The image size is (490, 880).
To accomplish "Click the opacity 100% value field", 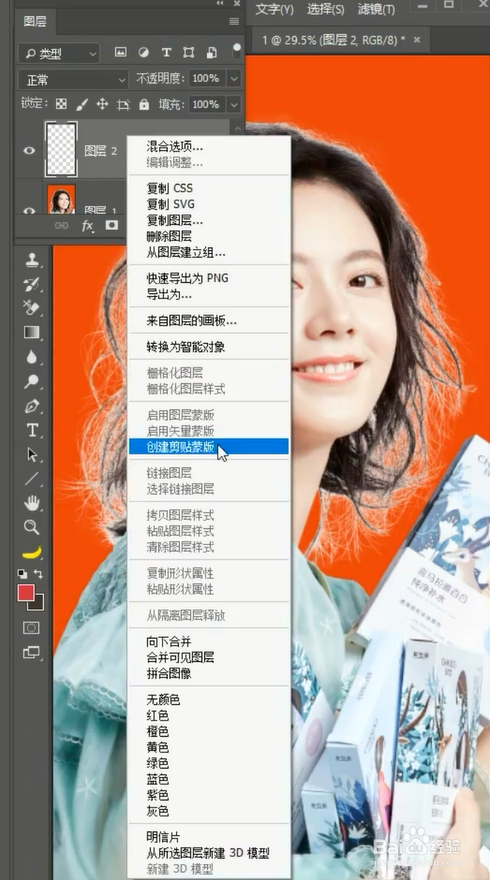I will (x=207, y=79).
